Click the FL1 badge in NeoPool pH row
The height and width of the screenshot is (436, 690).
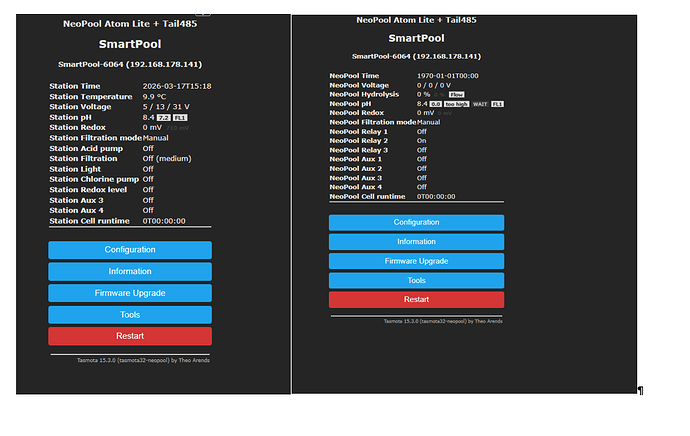pyautogui.click(x=497, y=104)
